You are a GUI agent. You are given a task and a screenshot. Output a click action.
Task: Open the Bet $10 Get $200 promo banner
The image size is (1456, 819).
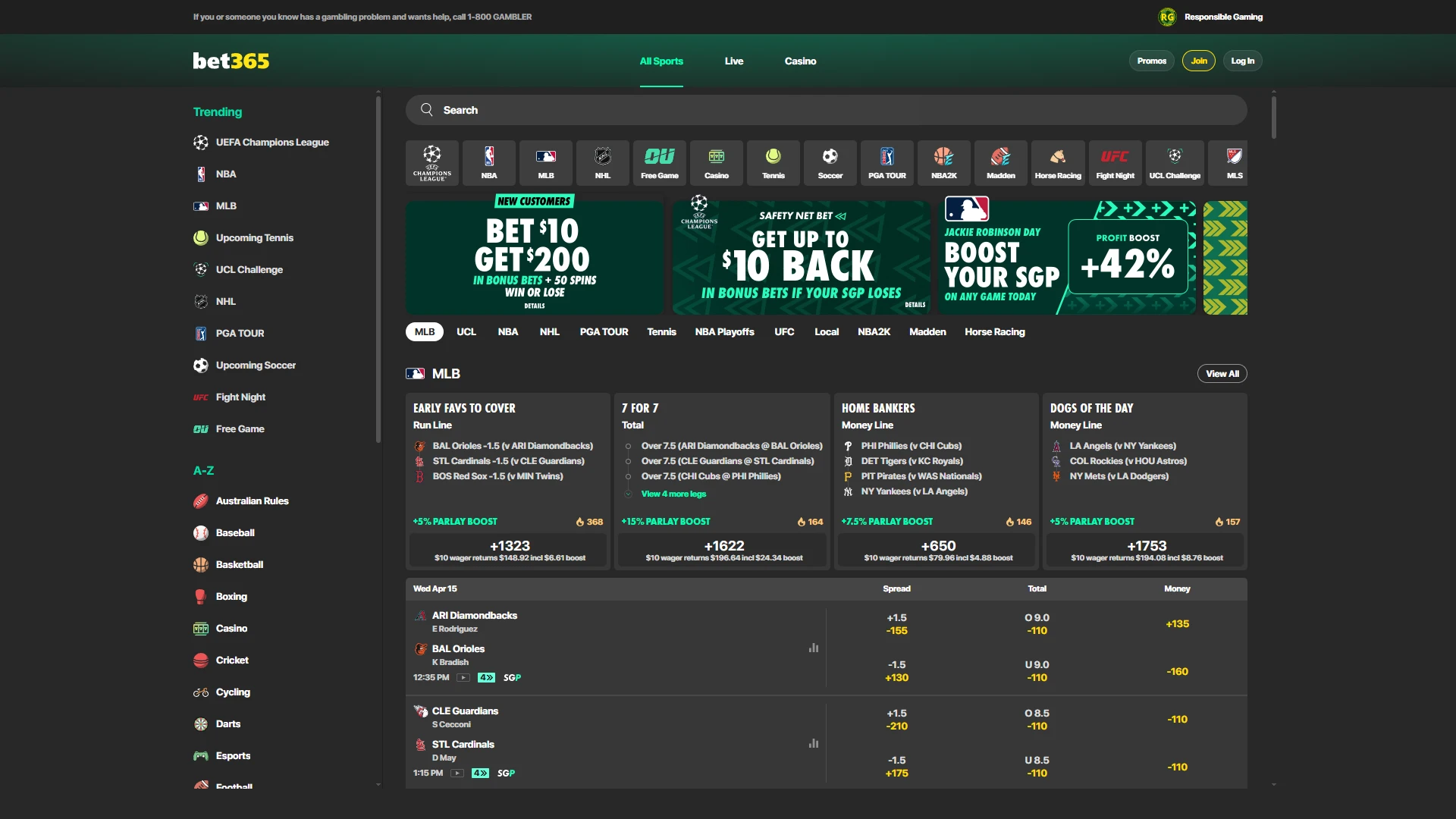pyautogui.click(x=535, y=258)
